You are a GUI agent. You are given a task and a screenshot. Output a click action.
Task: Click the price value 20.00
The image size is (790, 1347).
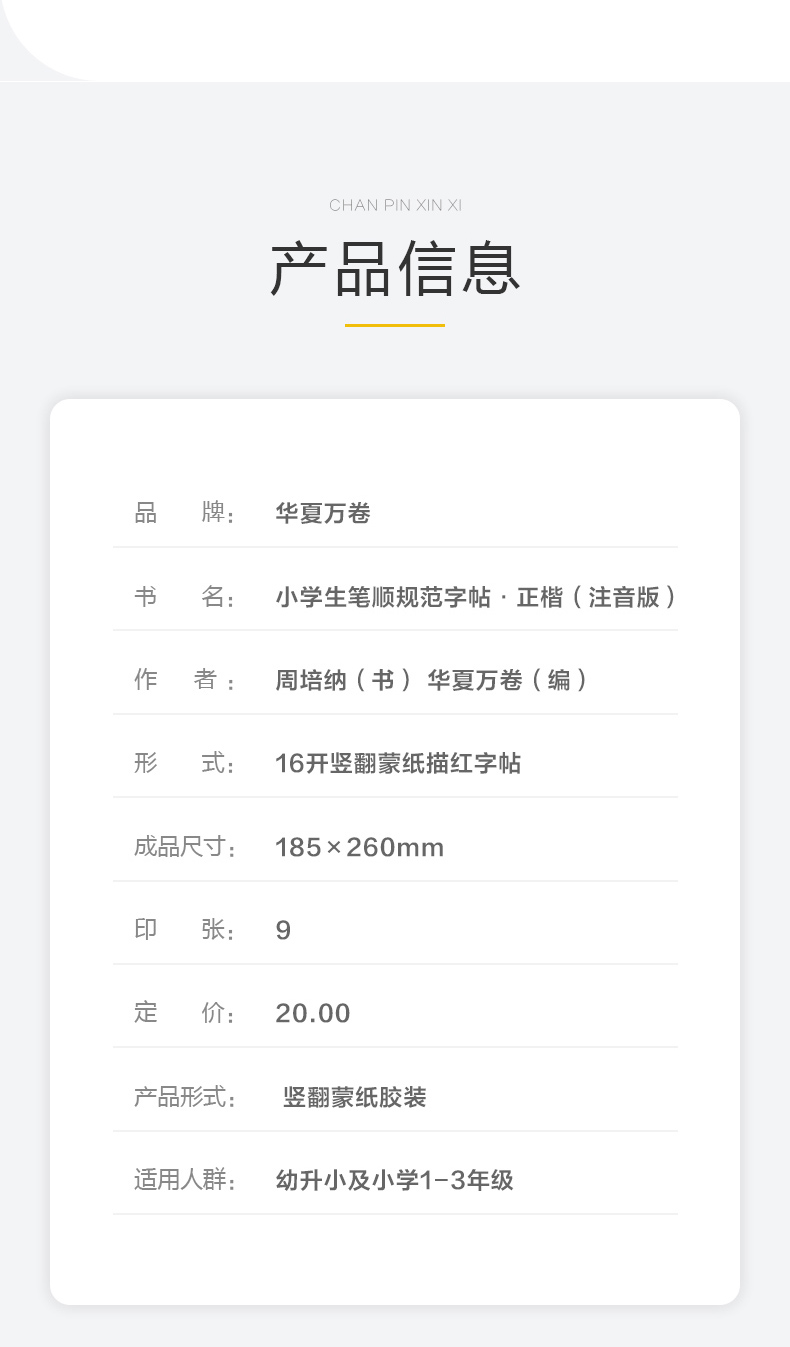point(313,1014)
